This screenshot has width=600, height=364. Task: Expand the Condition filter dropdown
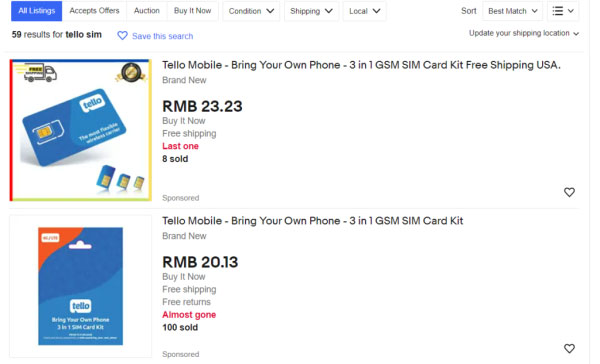(251, 11)
